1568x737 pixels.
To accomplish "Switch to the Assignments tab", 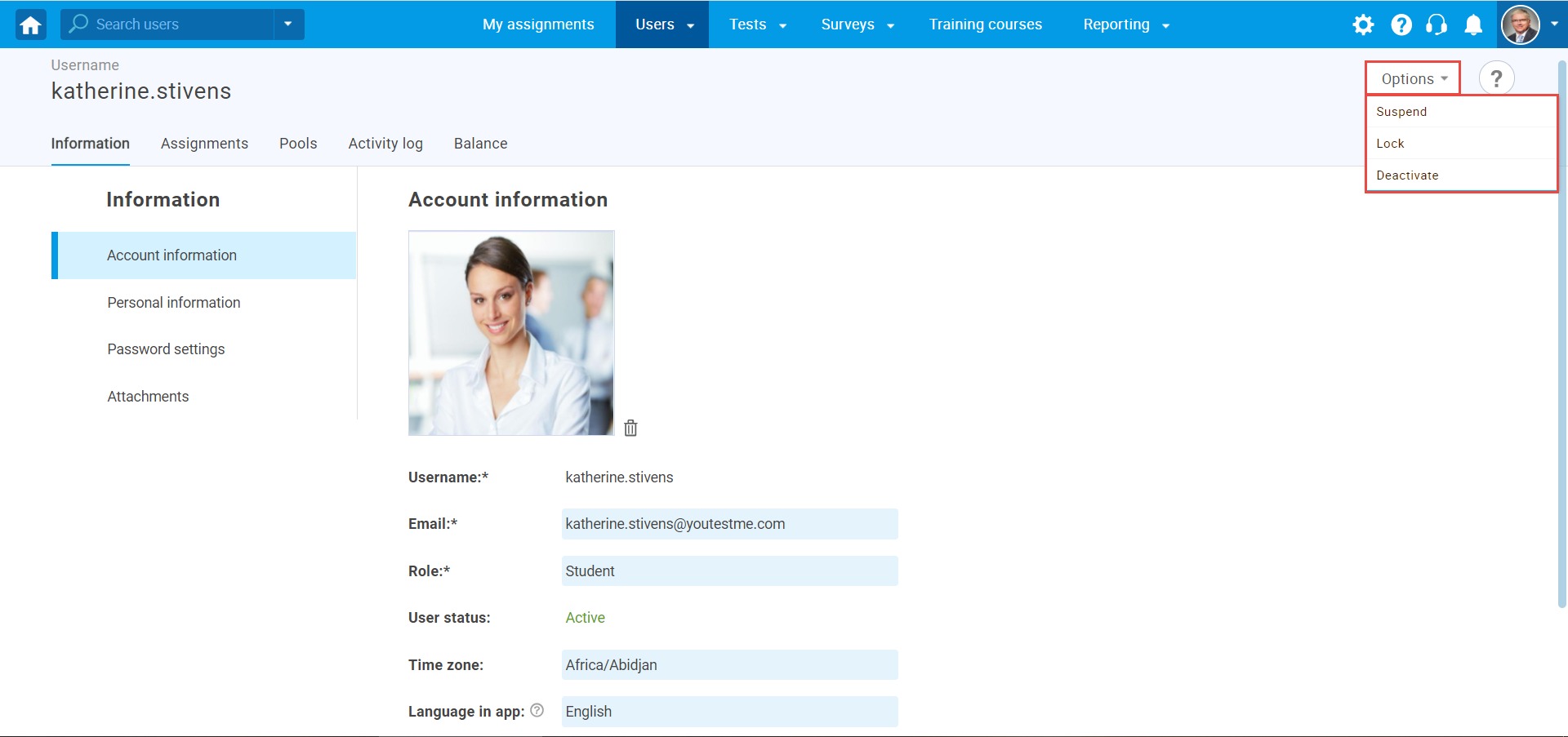I will (204, 144).
